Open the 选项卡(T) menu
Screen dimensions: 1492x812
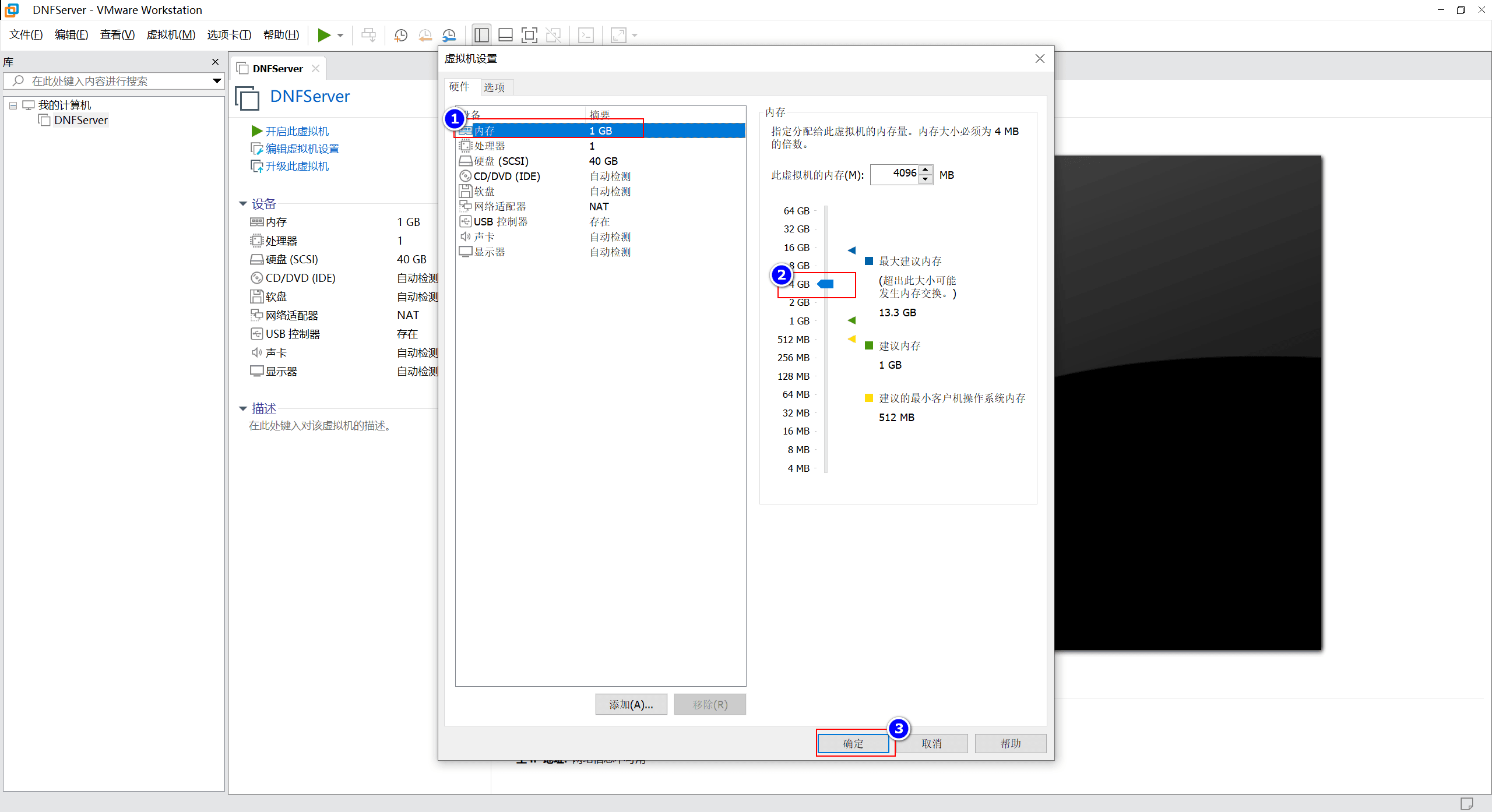[x=229, y=35]
